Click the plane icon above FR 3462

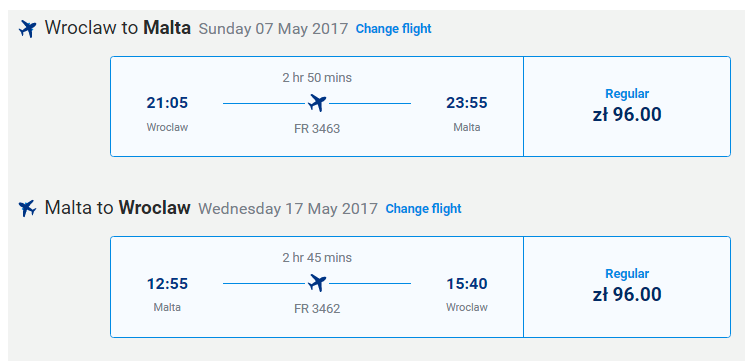(317, 283)
